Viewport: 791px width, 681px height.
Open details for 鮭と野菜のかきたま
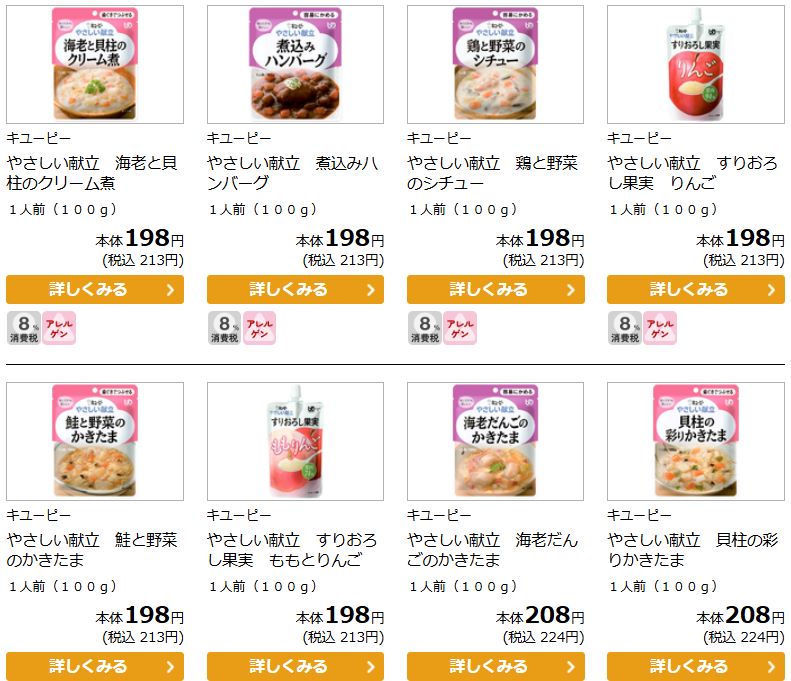pyautogui.click(x=95, y=666)
